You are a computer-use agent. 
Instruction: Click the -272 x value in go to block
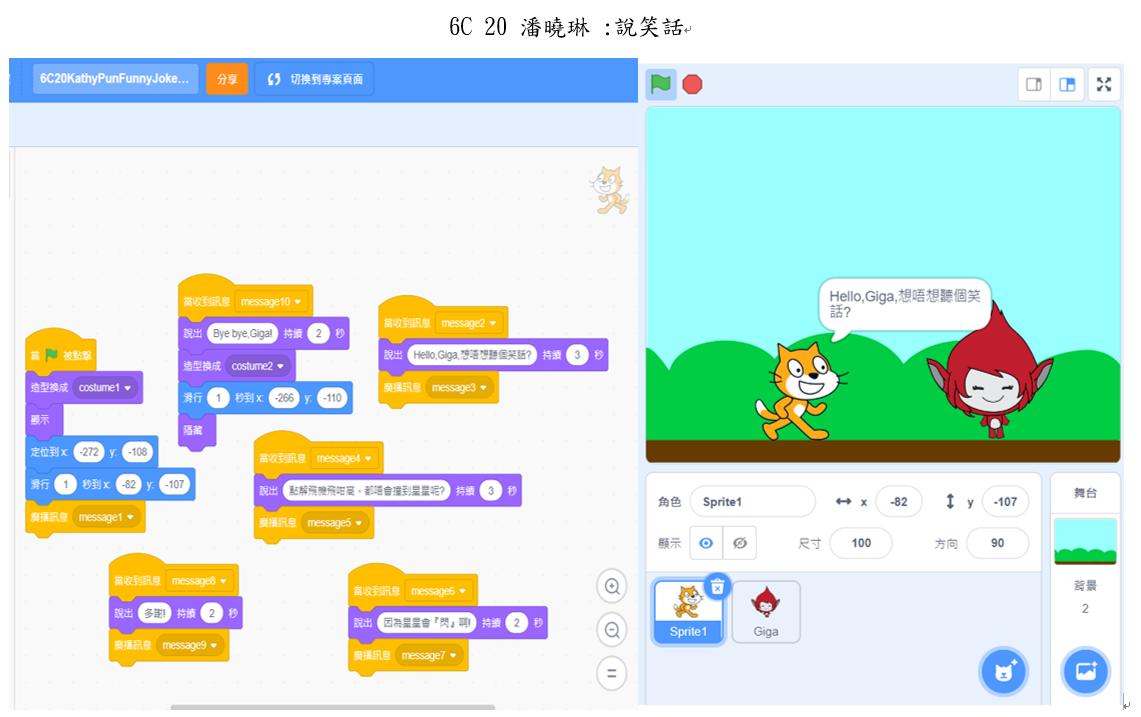89,452
